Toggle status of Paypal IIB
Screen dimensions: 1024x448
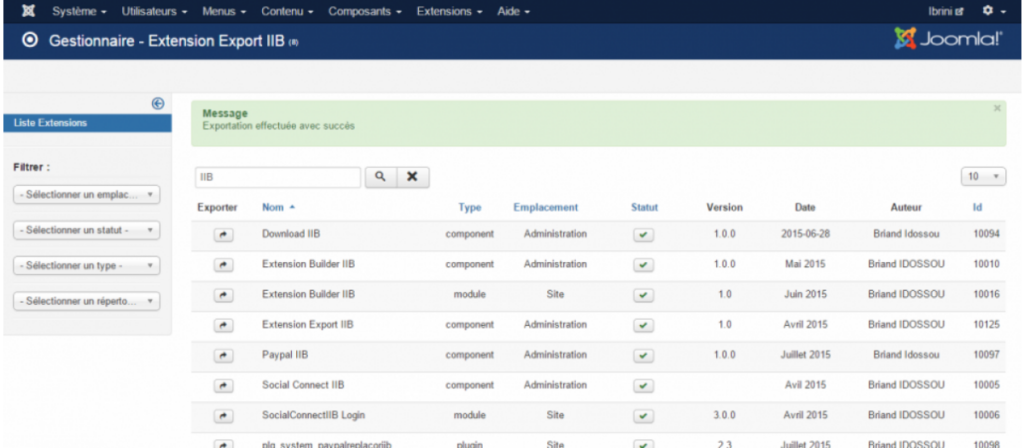pos(643,356)
